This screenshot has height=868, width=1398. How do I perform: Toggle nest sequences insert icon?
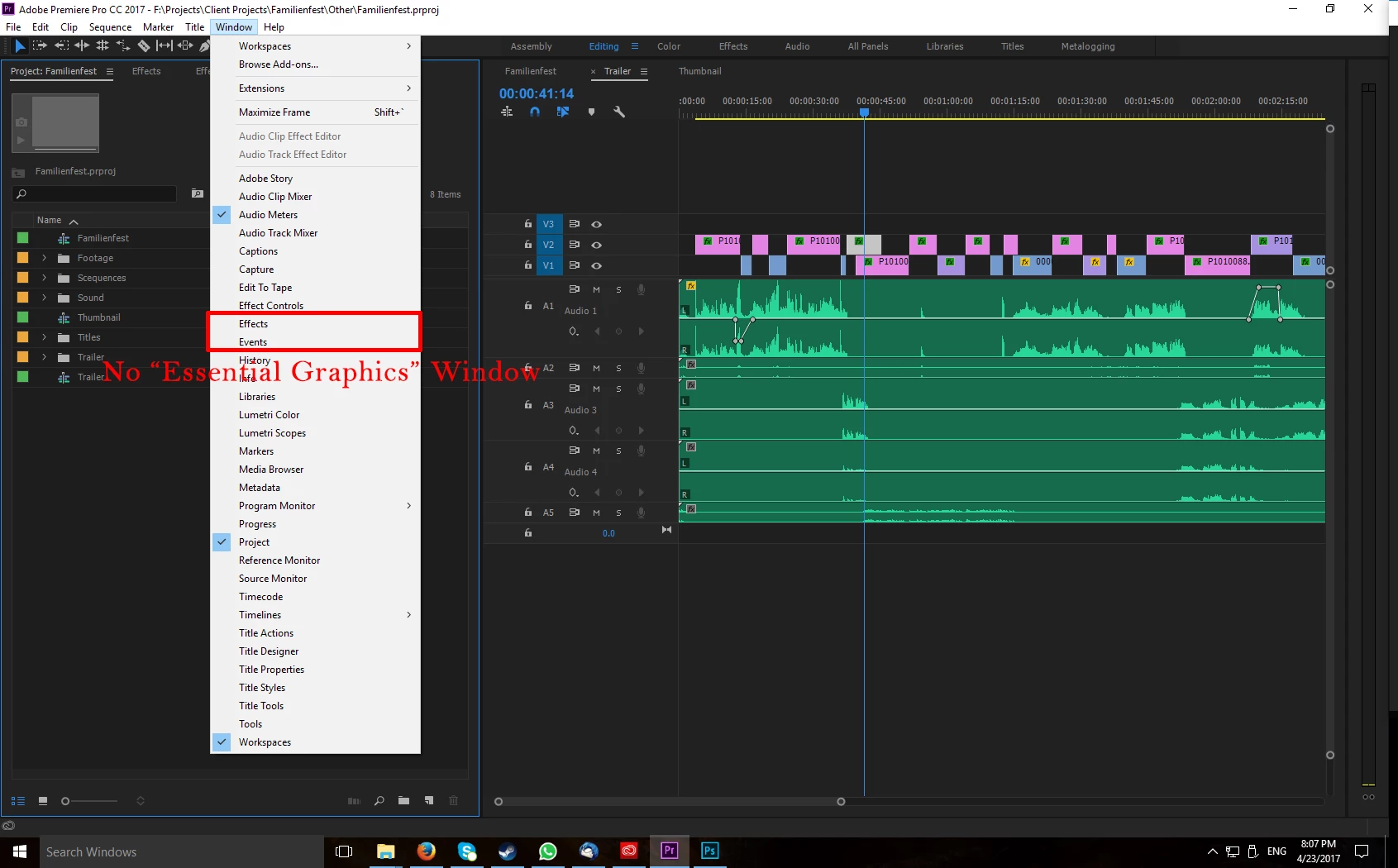pyautogui.click(x=507, y=112)
